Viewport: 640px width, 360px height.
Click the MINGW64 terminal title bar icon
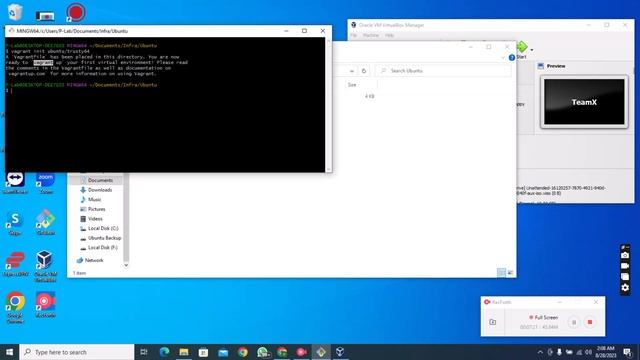[11, 31]
